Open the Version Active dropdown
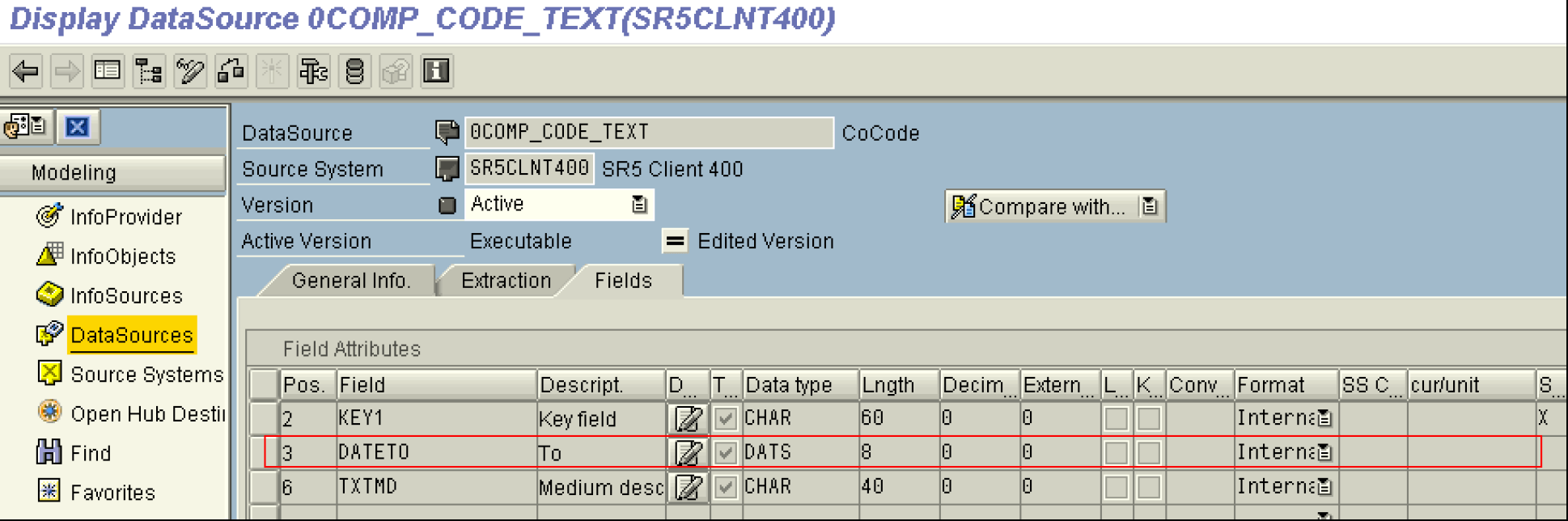 click(x=639, y=204)
